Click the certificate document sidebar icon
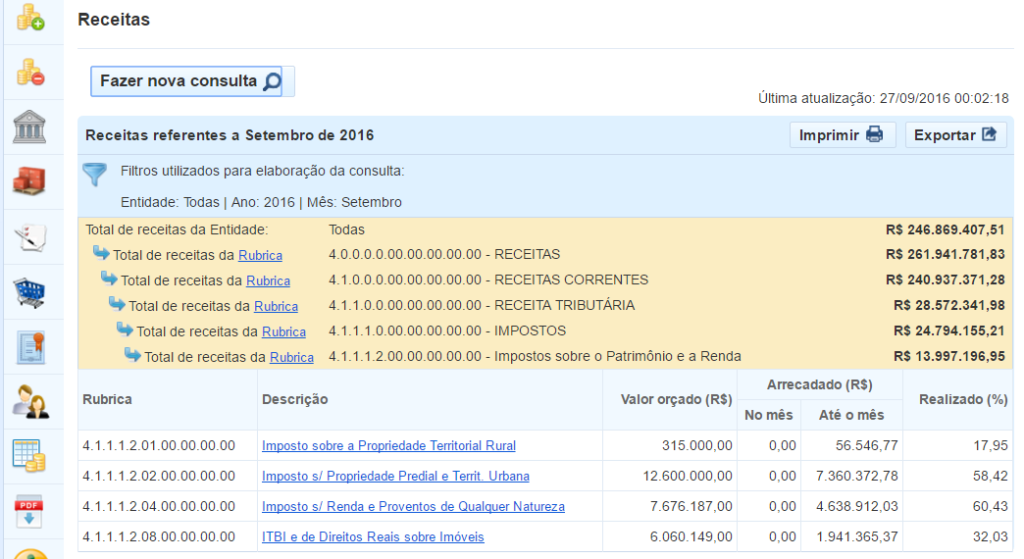 pos(31,347)
